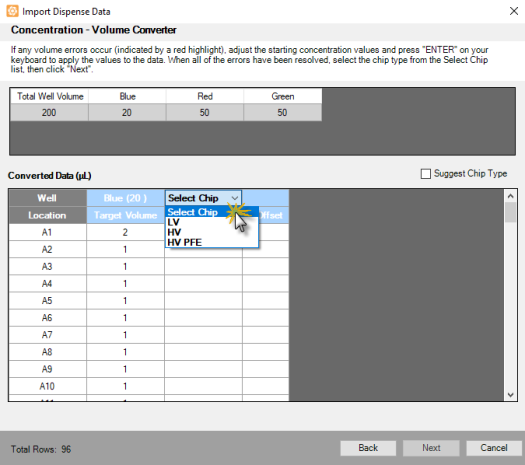Expand the Select Chip dropdown arrow
Image resolution: width=525 pixels, height=465 pixels.
point(235,198)
